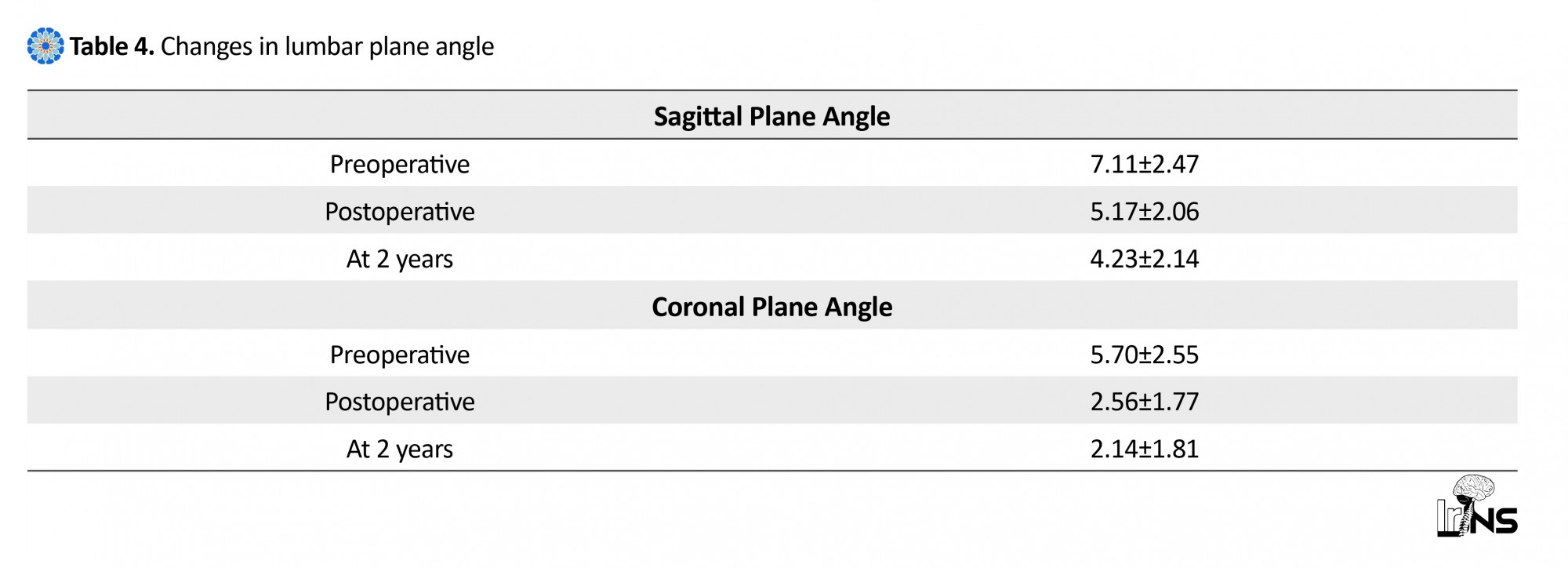Viewport: 1568px width, 568px height.
Task: Click sagittal At 2 years label
Action: tap(400, 260)
